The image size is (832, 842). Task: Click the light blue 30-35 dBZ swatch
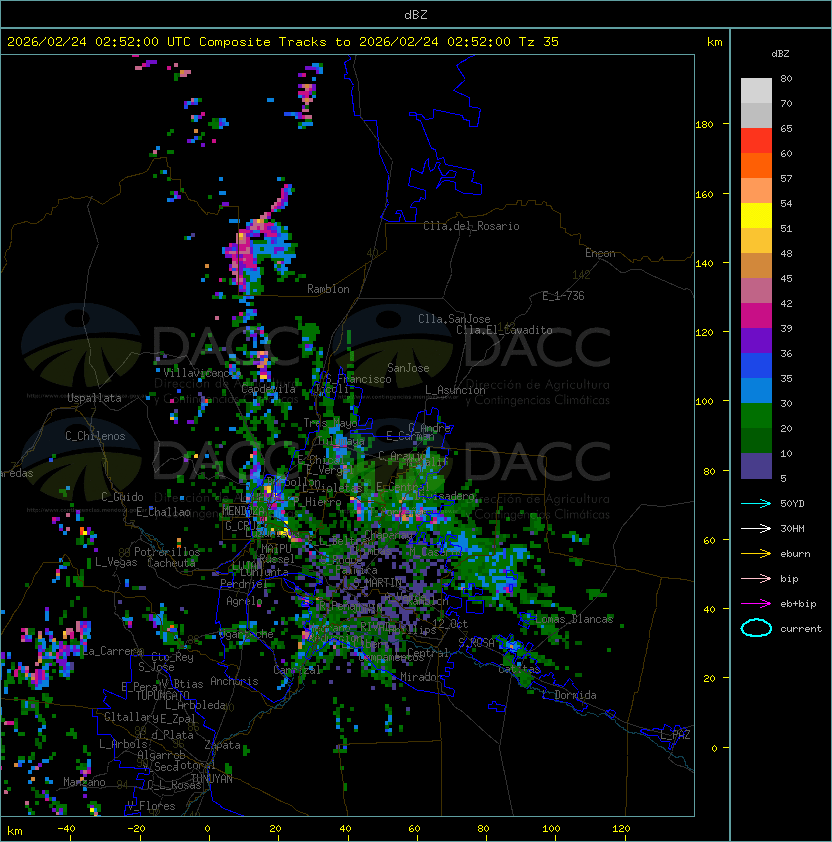tap(756, 391)
